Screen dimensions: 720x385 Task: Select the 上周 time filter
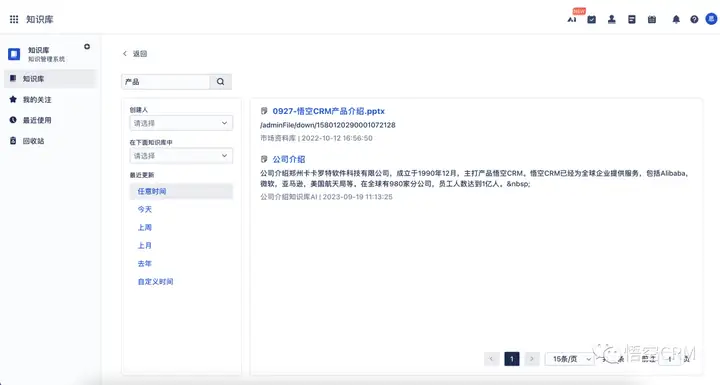coord(145,227)
